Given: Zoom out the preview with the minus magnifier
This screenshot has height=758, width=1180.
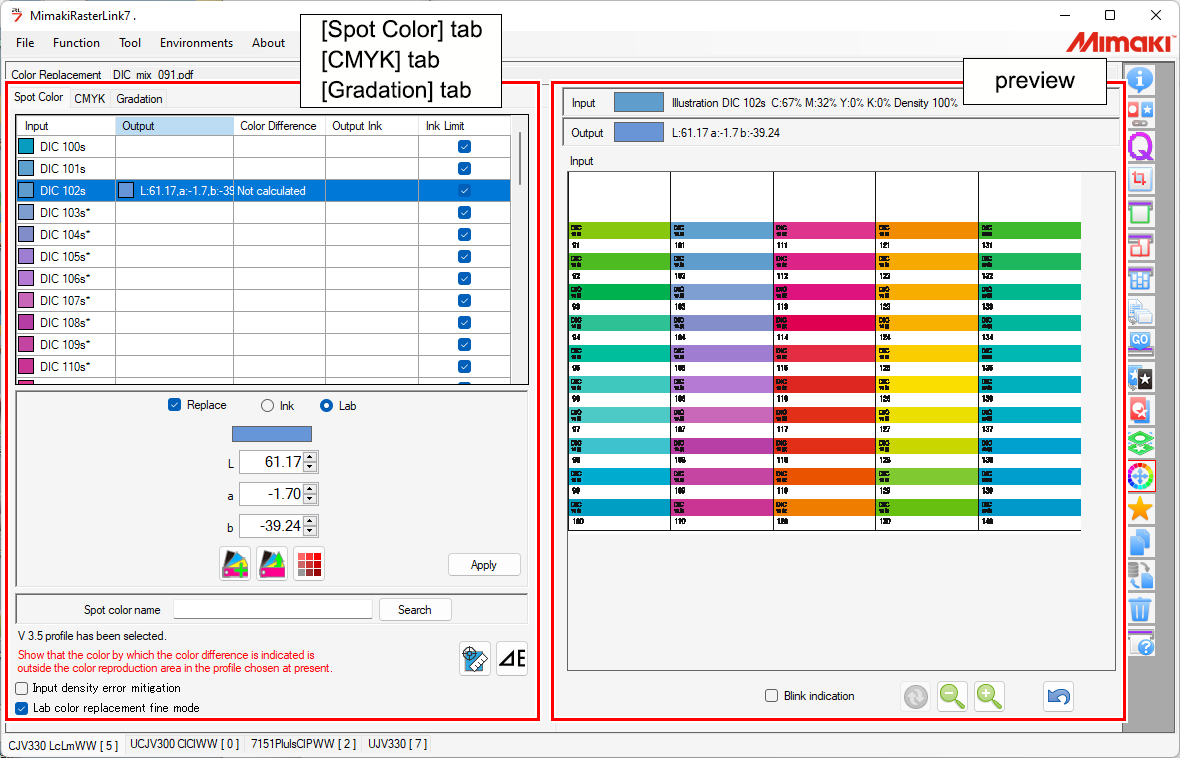Looking at the screenshot, I should coord(952,696).
